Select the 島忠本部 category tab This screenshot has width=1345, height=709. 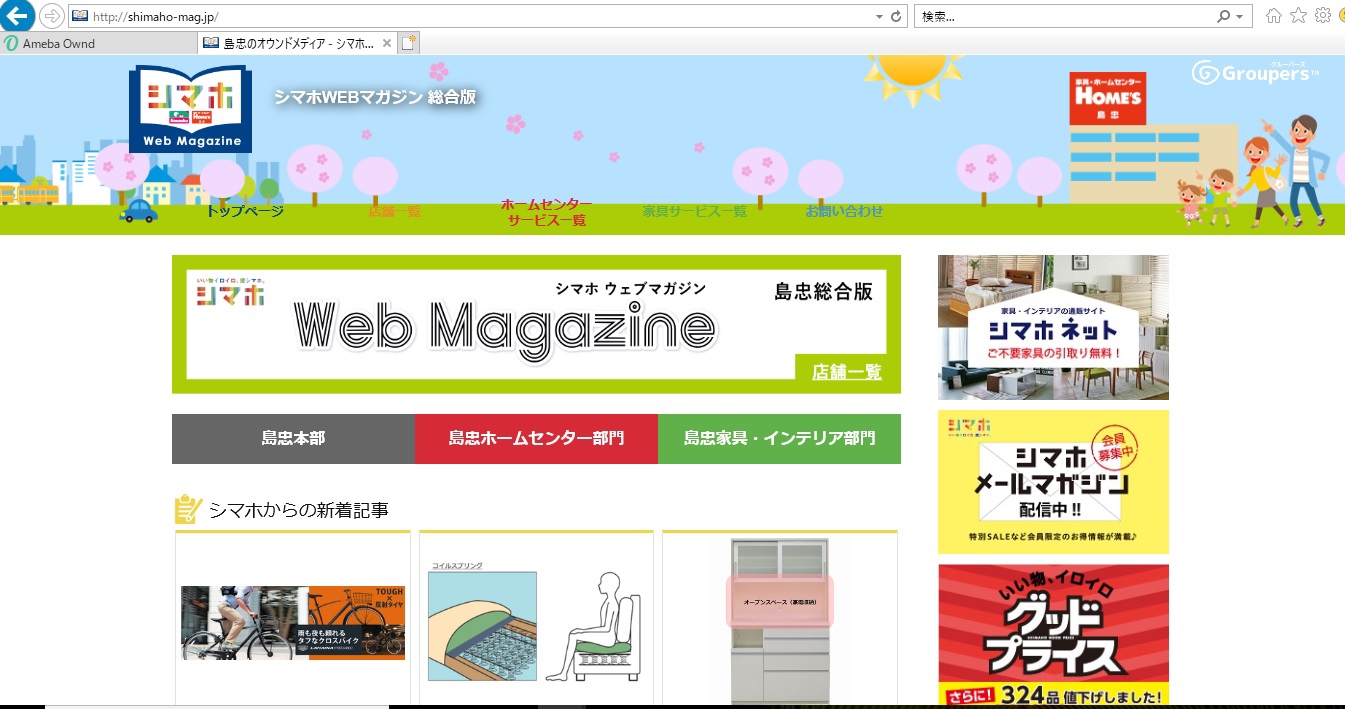(x=293, y=439)
